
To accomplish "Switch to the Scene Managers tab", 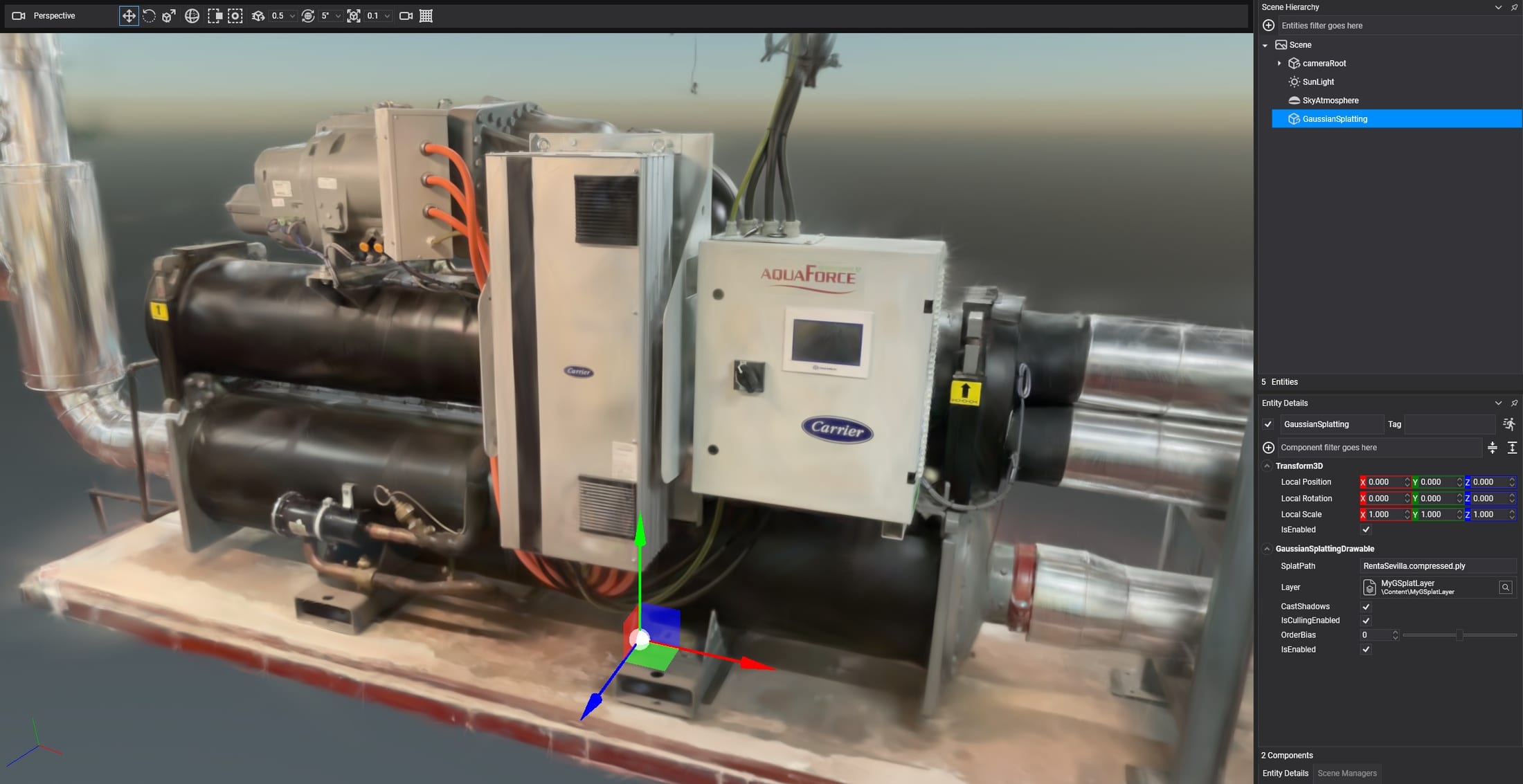I will pyautogui.click(x=1346, y=774).
